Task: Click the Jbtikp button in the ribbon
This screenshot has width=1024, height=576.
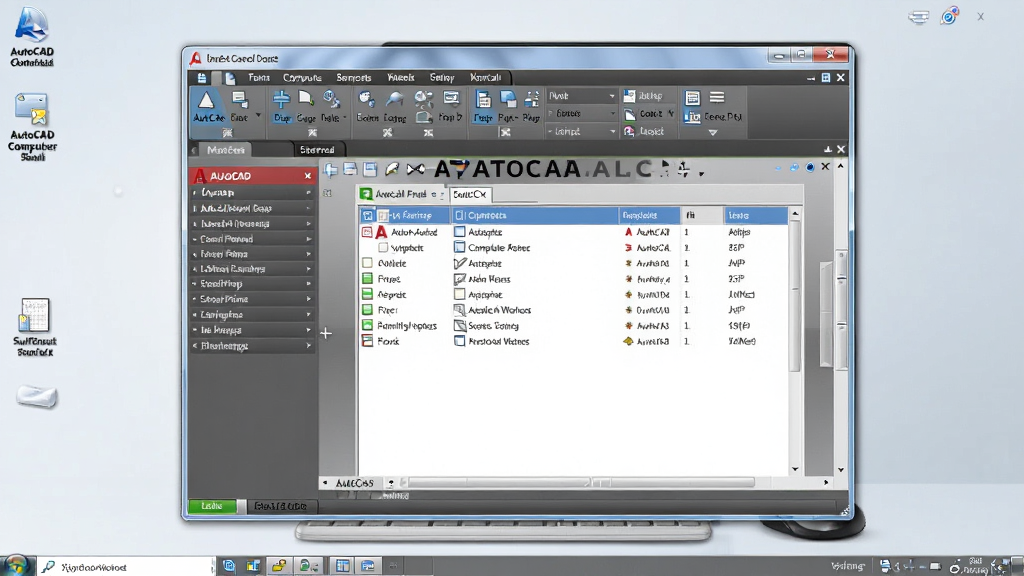Action: (x=643, y=96)
